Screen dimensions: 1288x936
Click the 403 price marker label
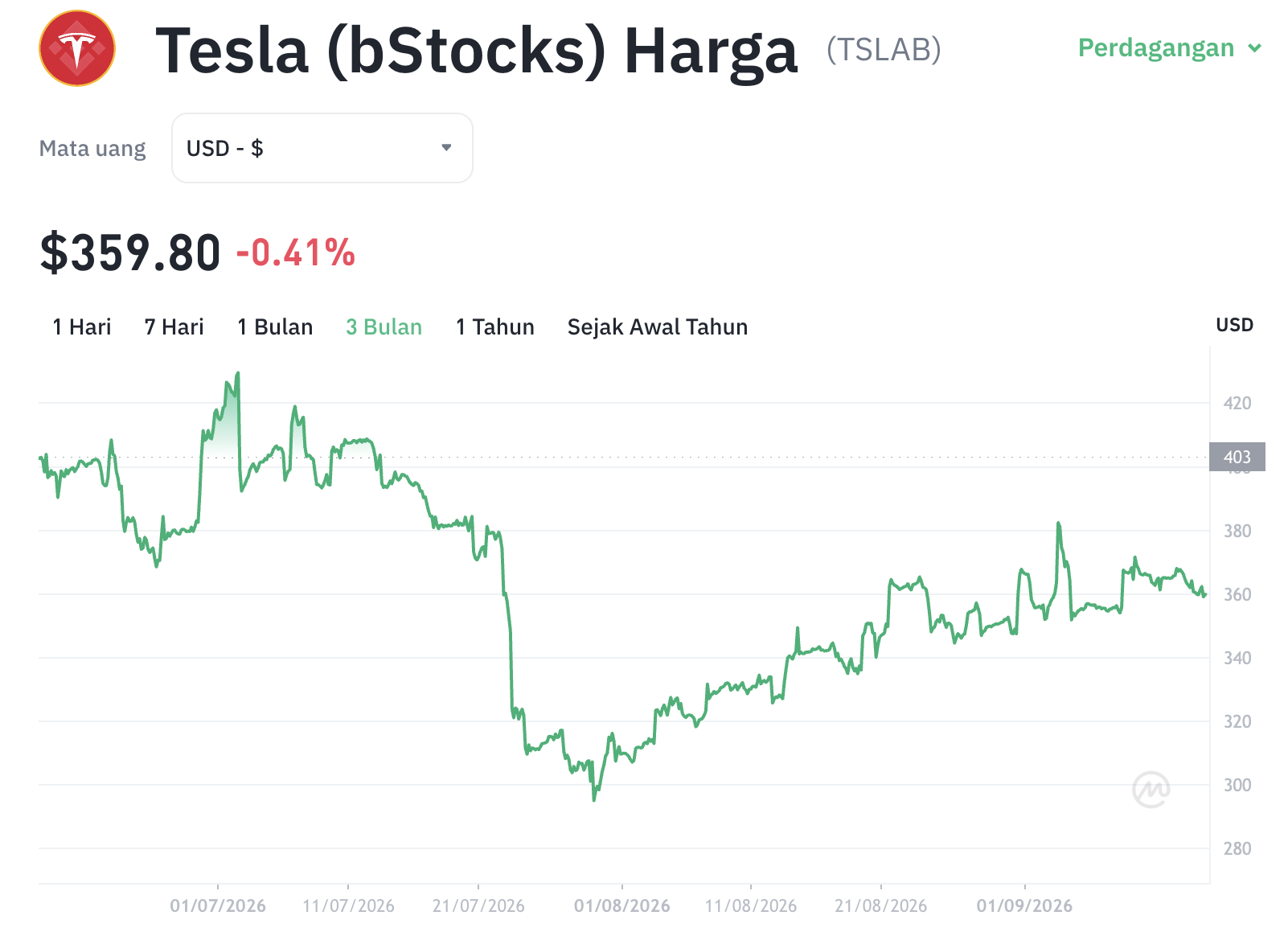[1237, 457]
